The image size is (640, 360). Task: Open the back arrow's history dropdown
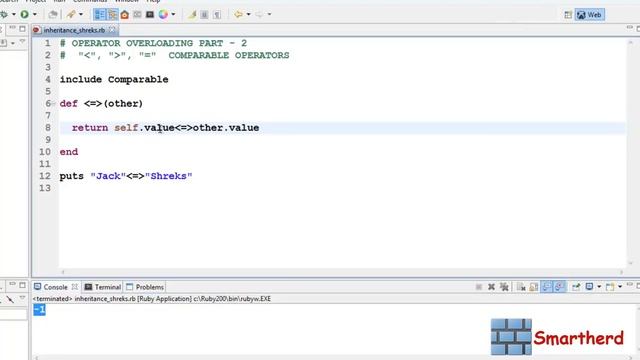click(x=248, y=14)
